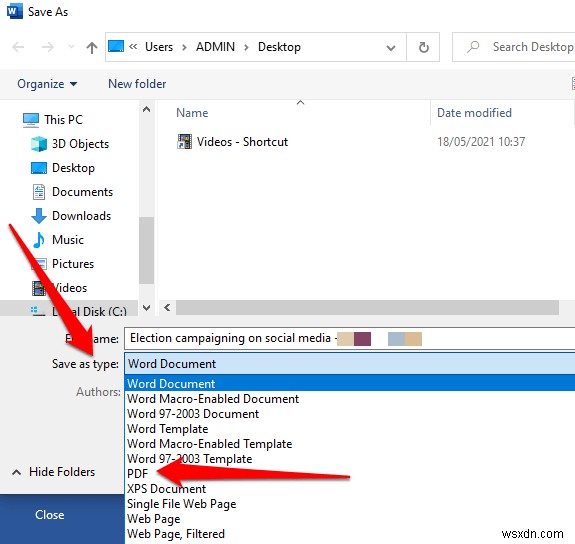This screenshot has height=544, width=575.
Task: Sort files by Date modified column
Action: 474,113
